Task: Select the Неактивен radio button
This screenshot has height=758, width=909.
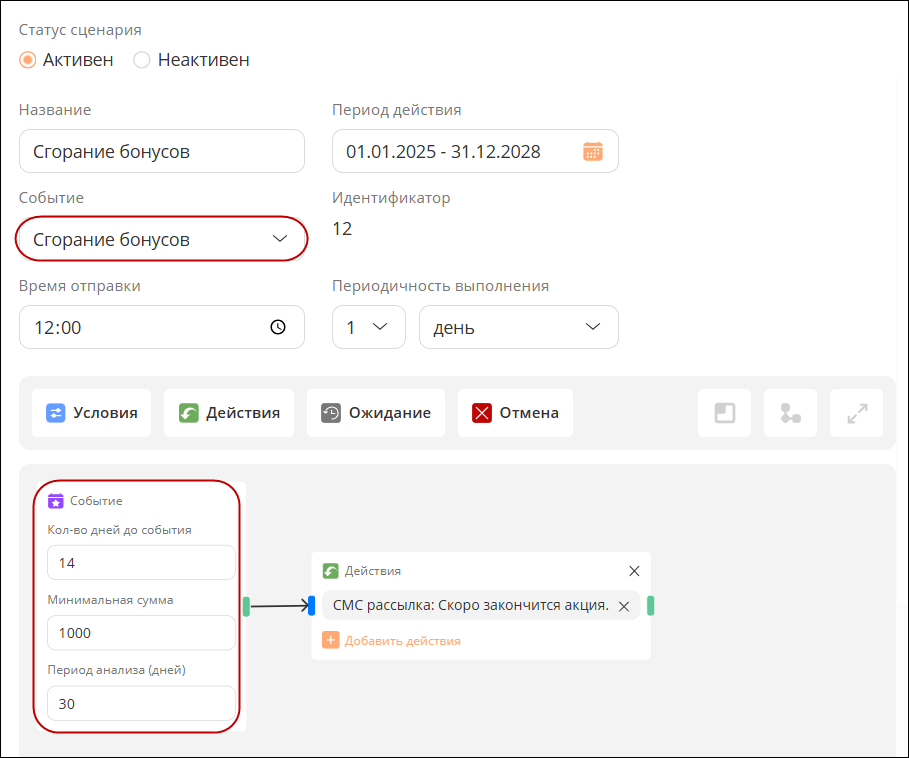Action: [x=142, y=60]
